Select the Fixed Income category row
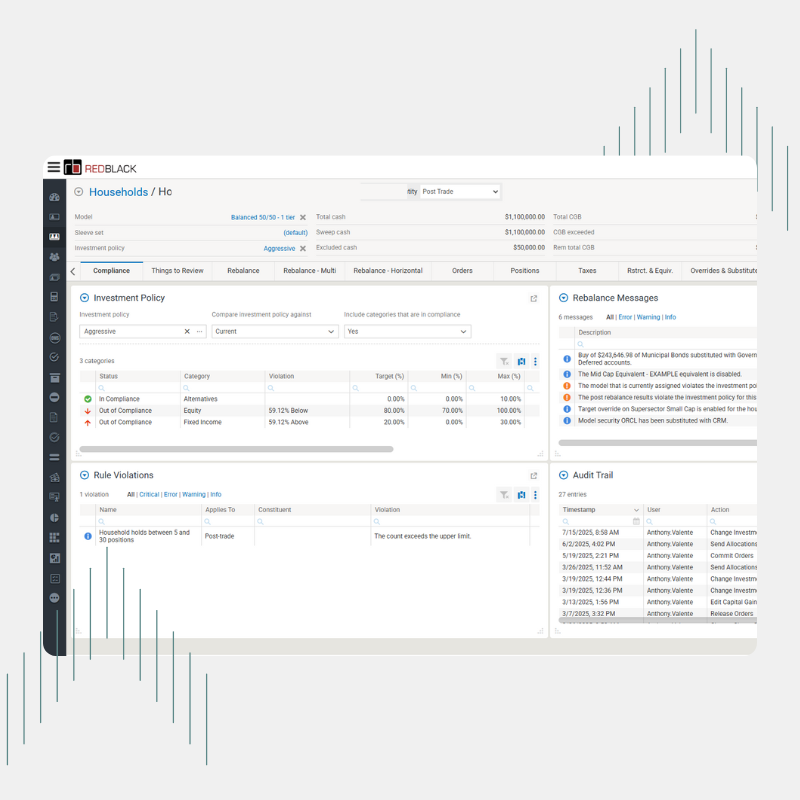Image resolution: width=800 pixels, height=800 pixels. [309, 422]
